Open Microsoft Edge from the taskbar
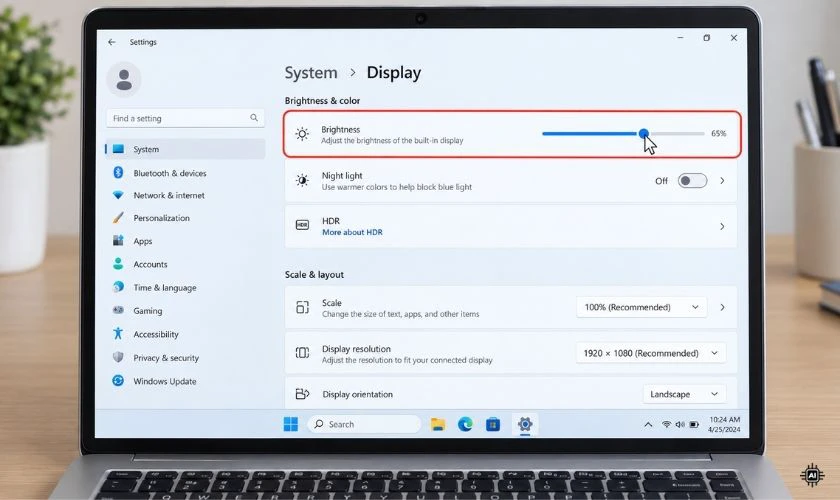Image resolution: width=840 pixels, height=500 pixels. (x=465, y=424)
